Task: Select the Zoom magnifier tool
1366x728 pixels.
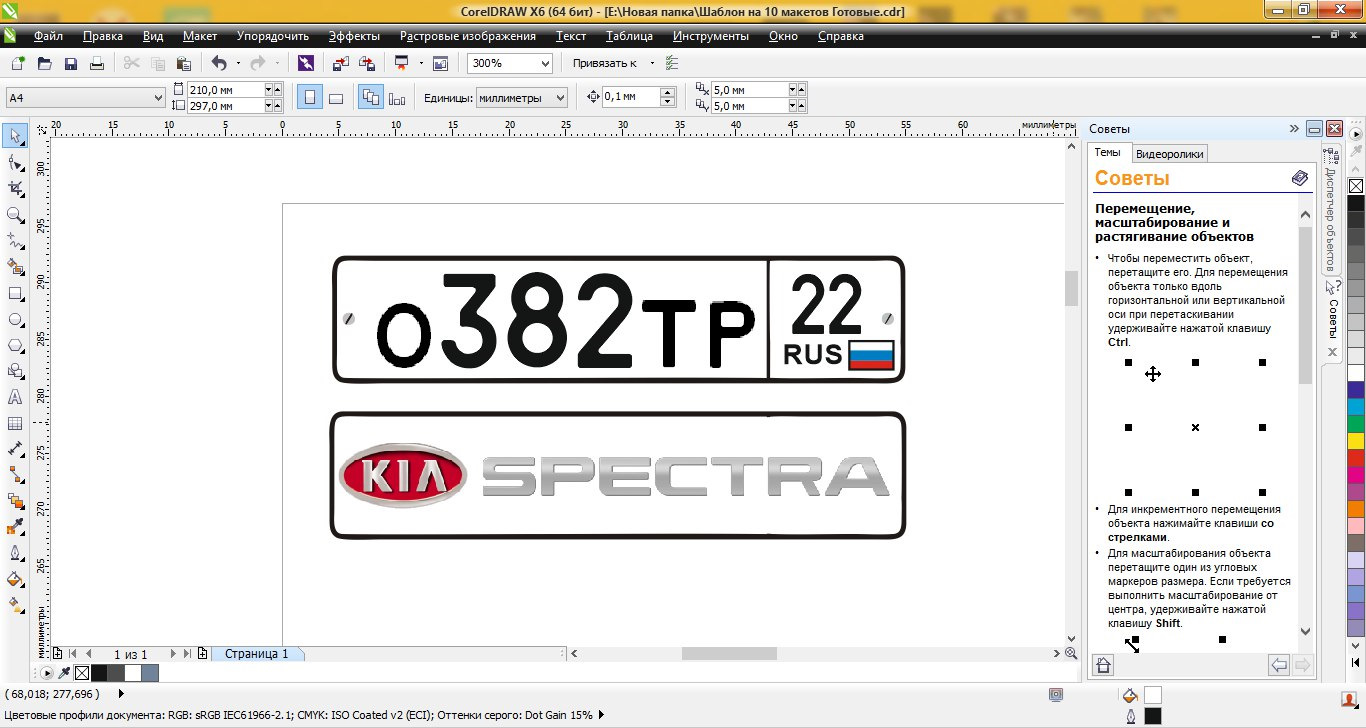Action: point(15,214)
